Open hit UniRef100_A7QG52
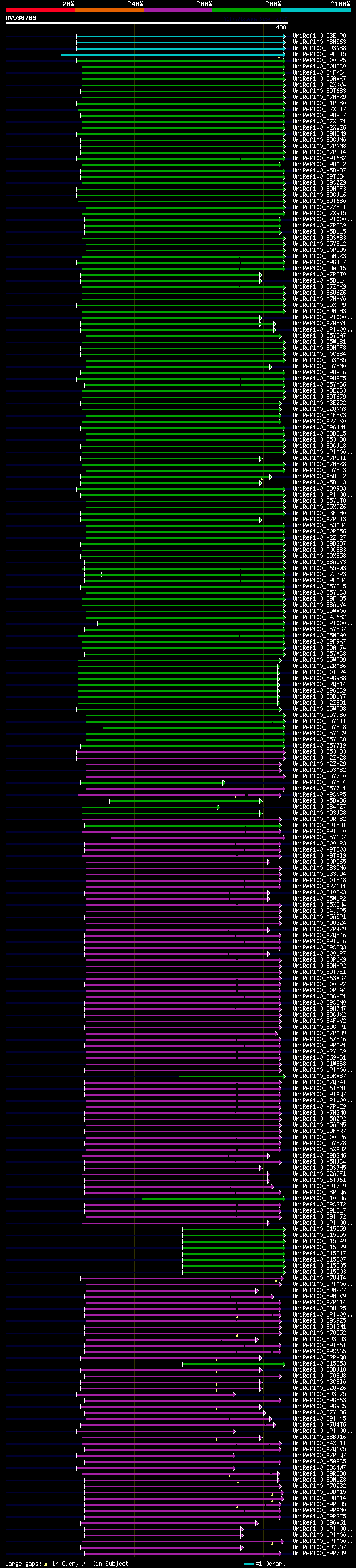Screen dimensions: 356x1568 tap(319, 1333)
